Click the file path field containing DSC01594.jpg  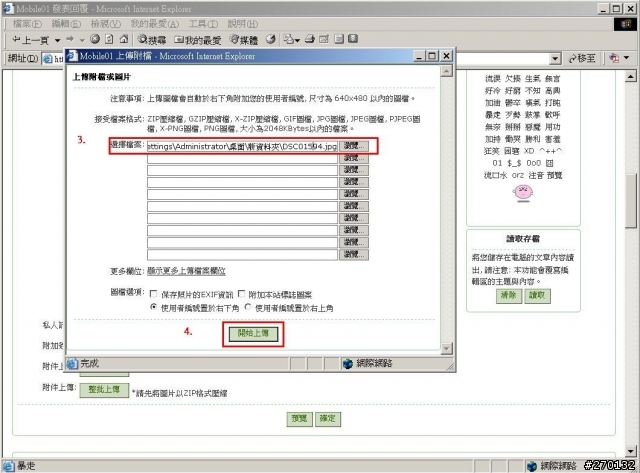click(242, 146)
